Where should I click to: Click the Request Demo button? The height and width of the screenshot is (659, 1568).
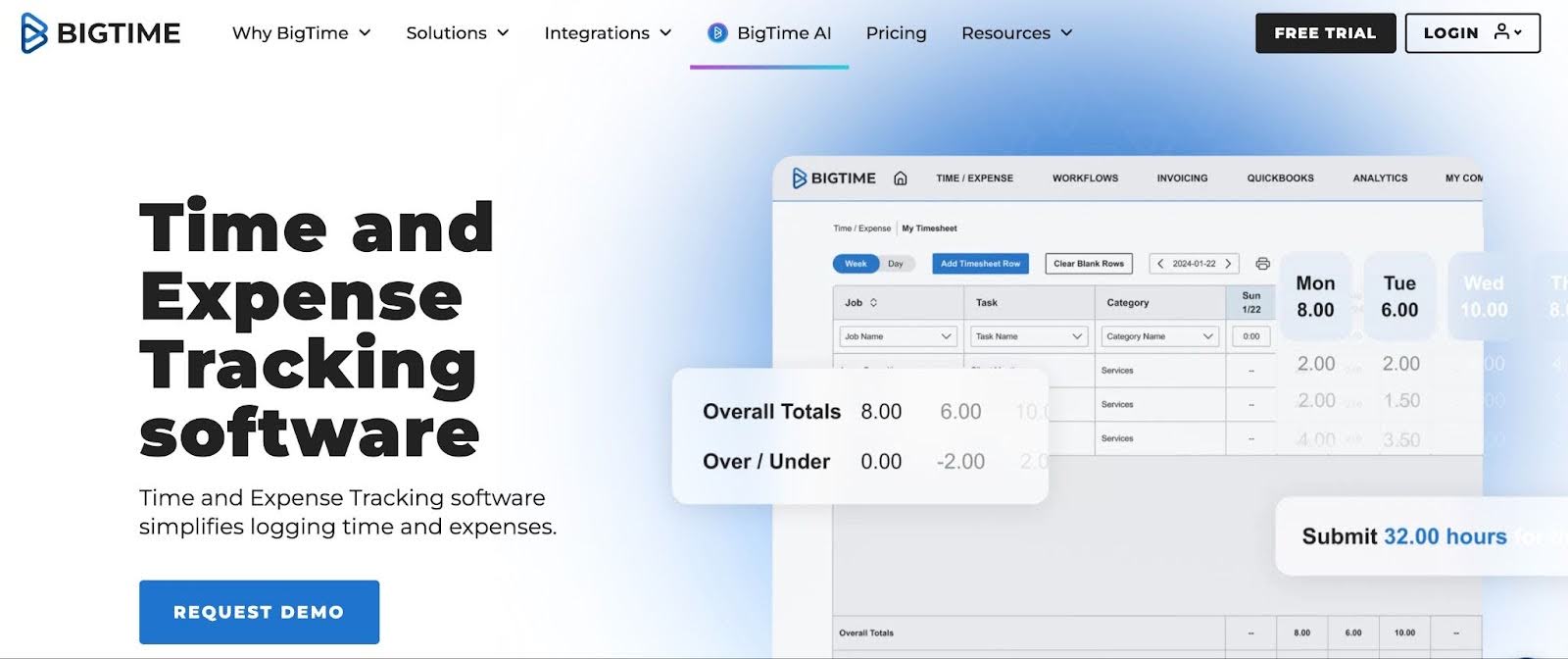(259, 612)
